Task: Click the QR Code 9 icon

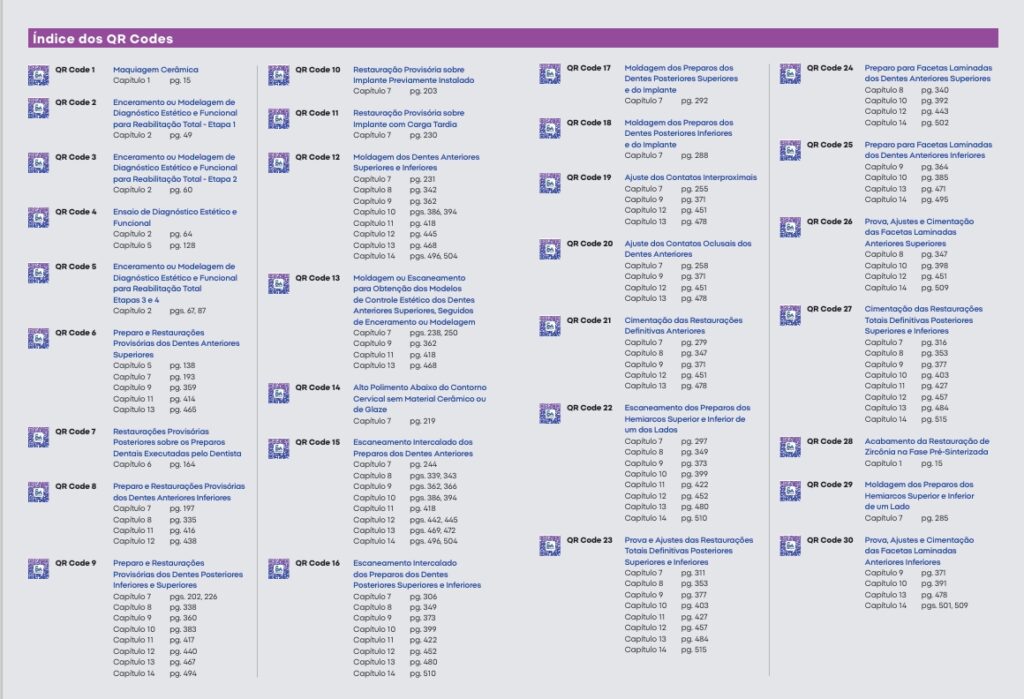Action: pos(38,568)
